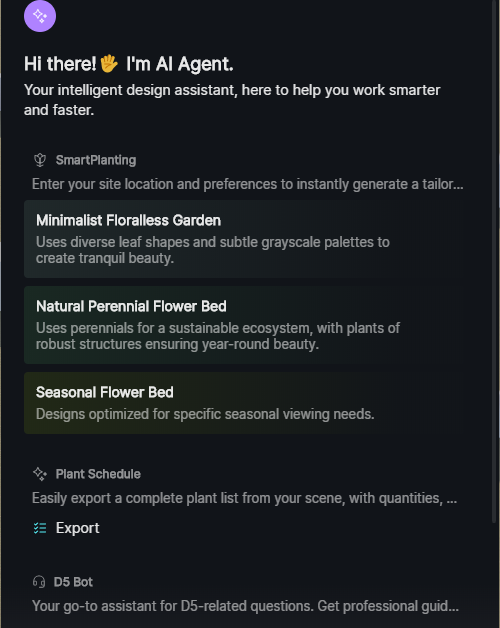
Task: Click the waving hand emoji in greeting
Action: click(x=109, y=64)
